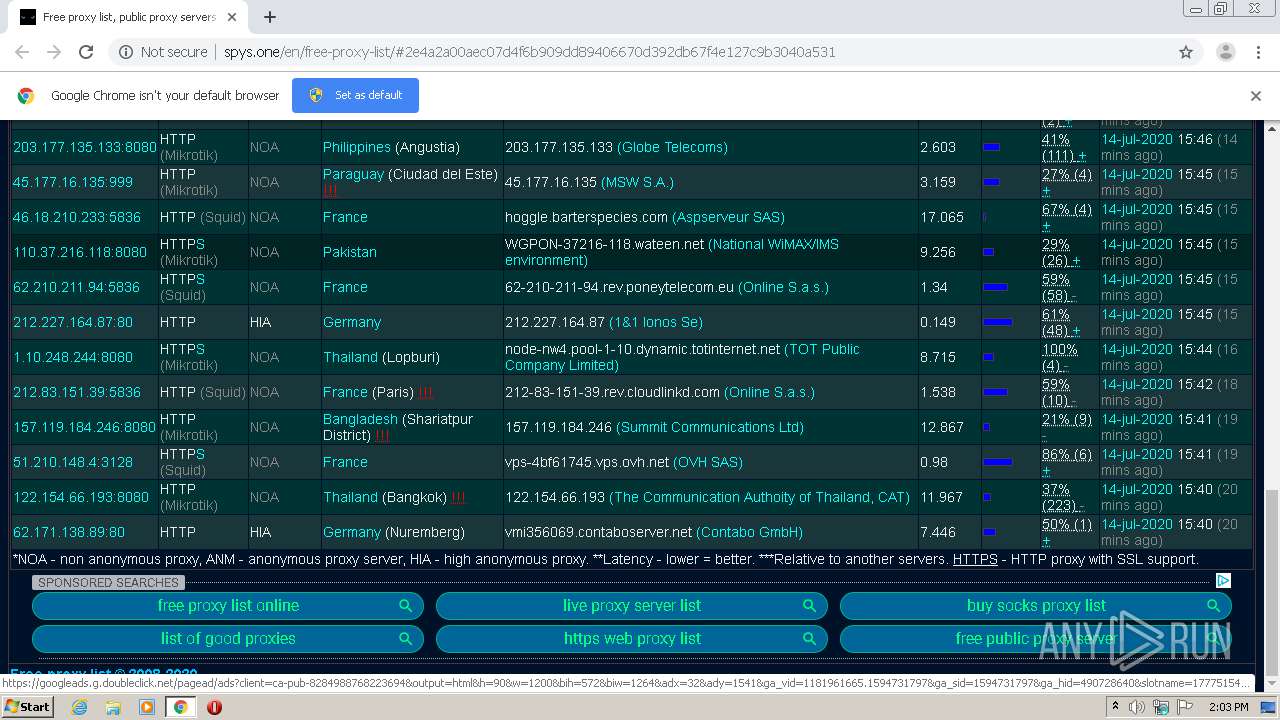Click magnifier icon on free proxy list online
This screenshot has height=720, width=1280.
tap(405, 606)
